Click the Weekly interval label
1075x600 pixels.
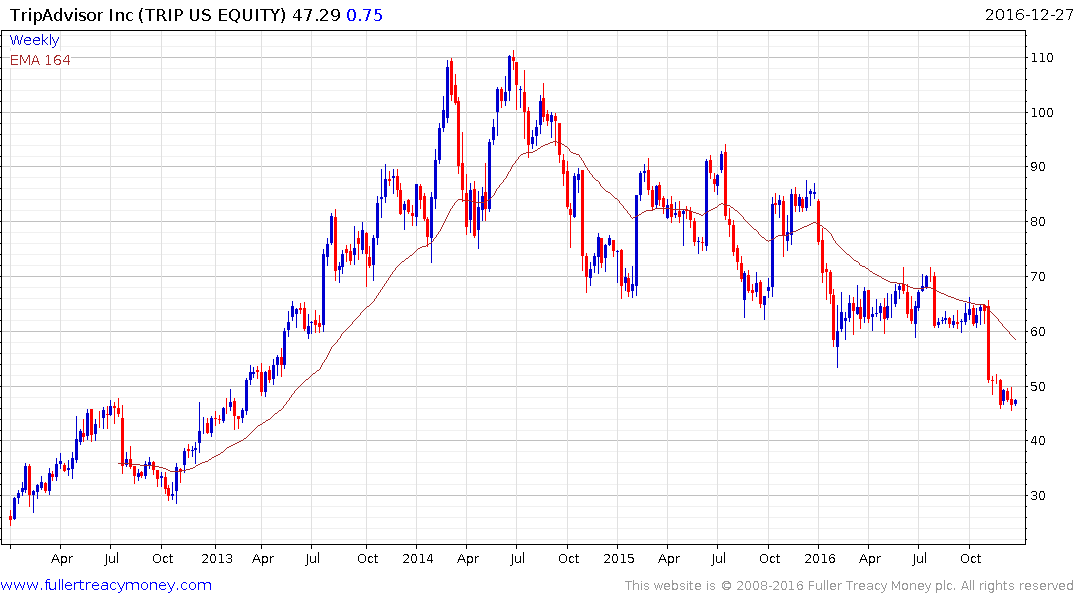pyautogui.click(x=34, y=40)
